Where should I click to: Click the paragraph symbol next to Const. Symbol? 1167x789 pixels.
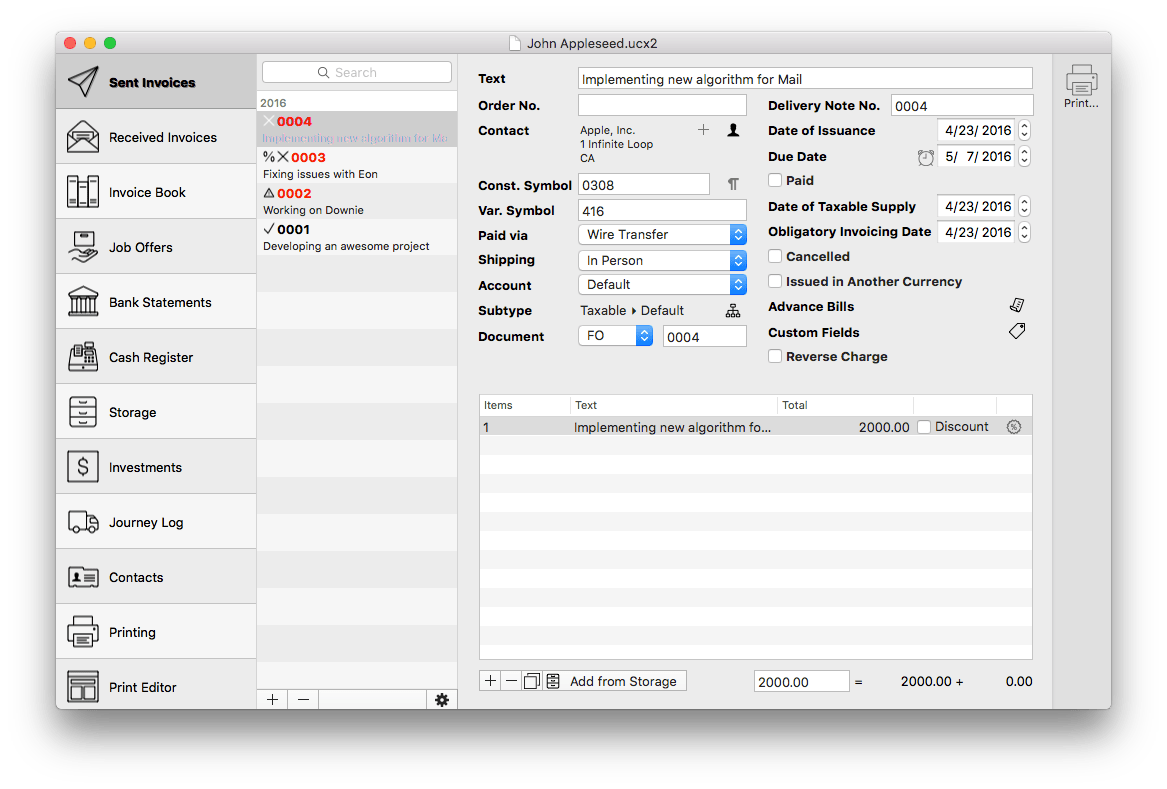(733, 183)
